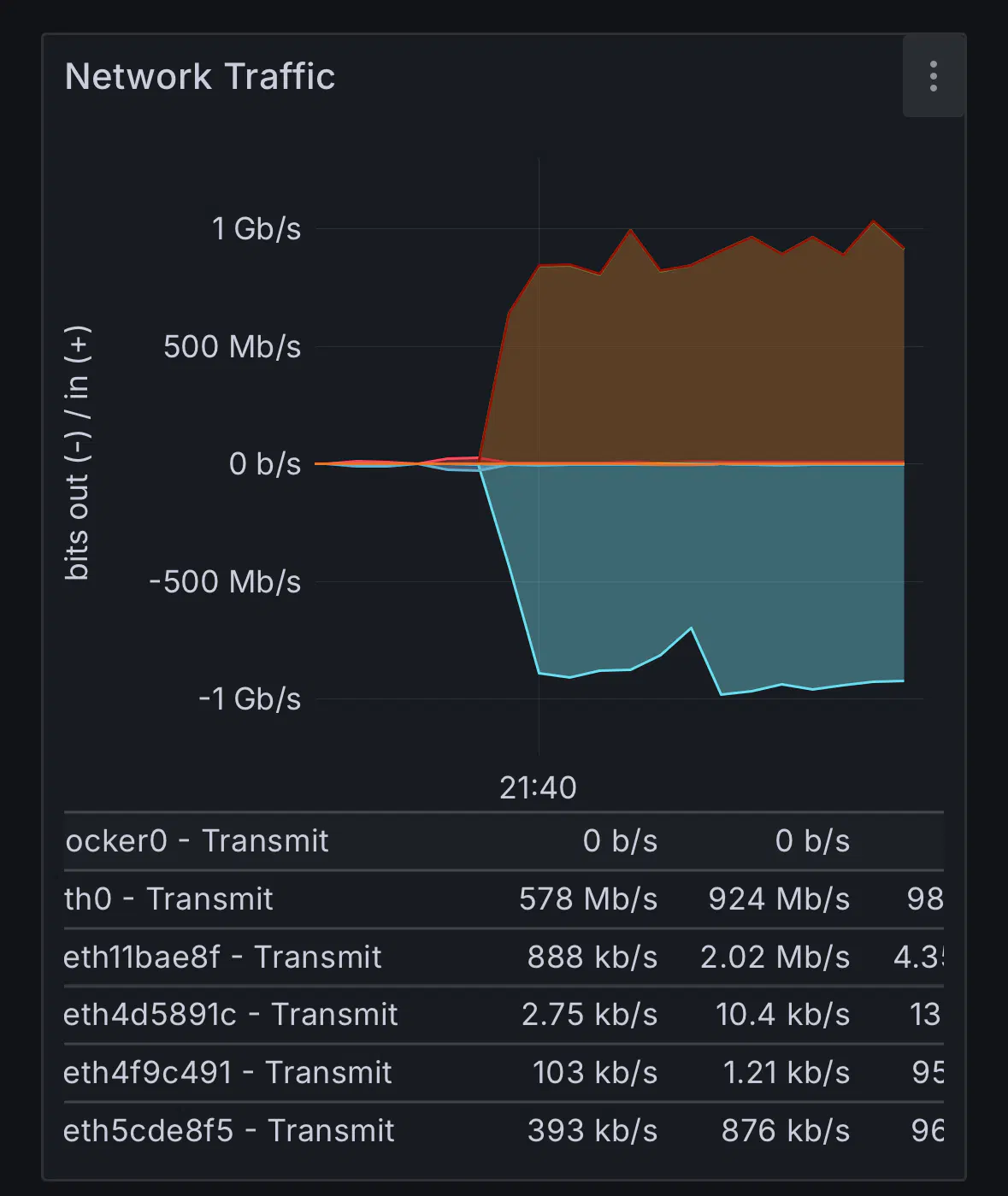The height and width of the screenshot is (1196, 1008).
Task: Click the 2.02 Mb/s legend value
Action: 775,957
